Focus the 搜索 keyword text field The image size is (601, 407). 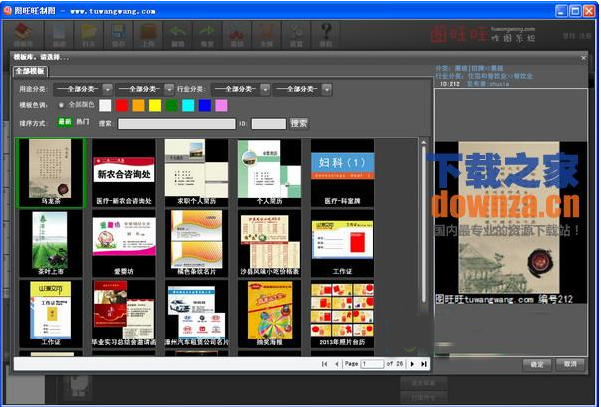177,124
